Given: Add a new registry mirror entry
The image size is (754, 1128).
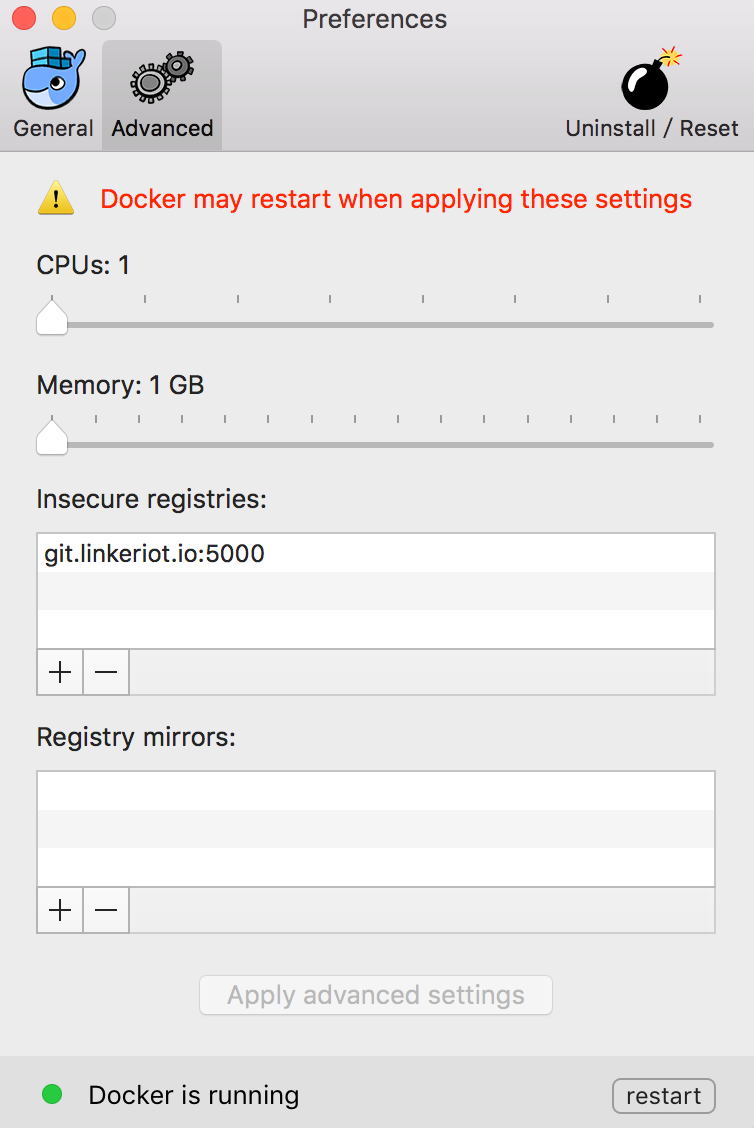Looking at the screenshot, I should 60,910.
